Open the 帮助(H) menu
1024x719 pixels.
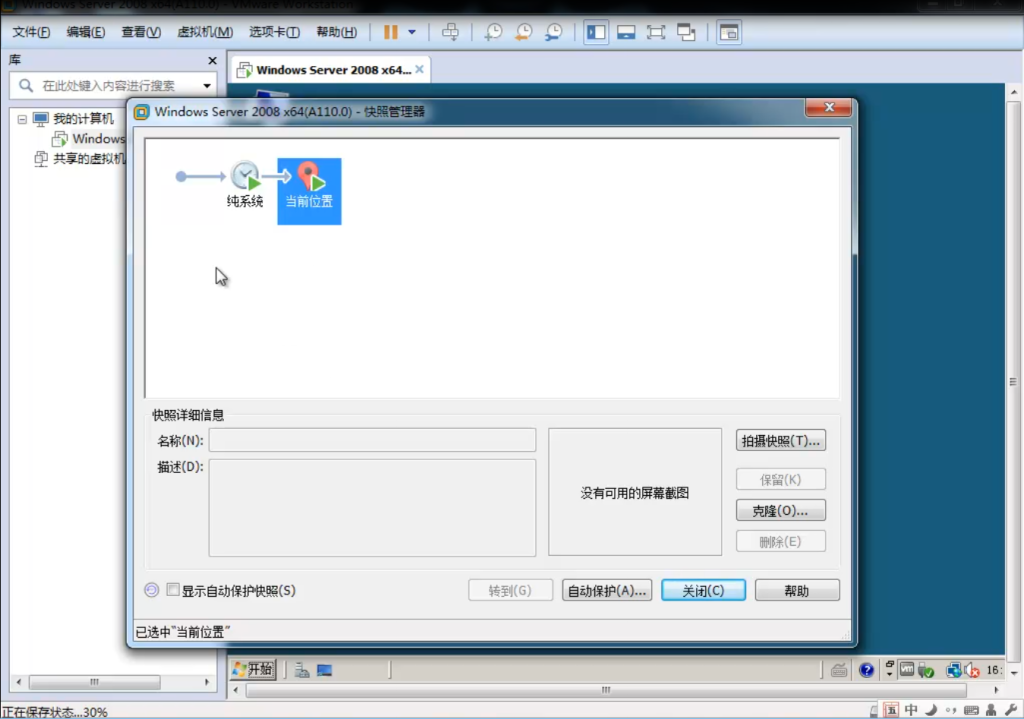[x=336, y=32]
